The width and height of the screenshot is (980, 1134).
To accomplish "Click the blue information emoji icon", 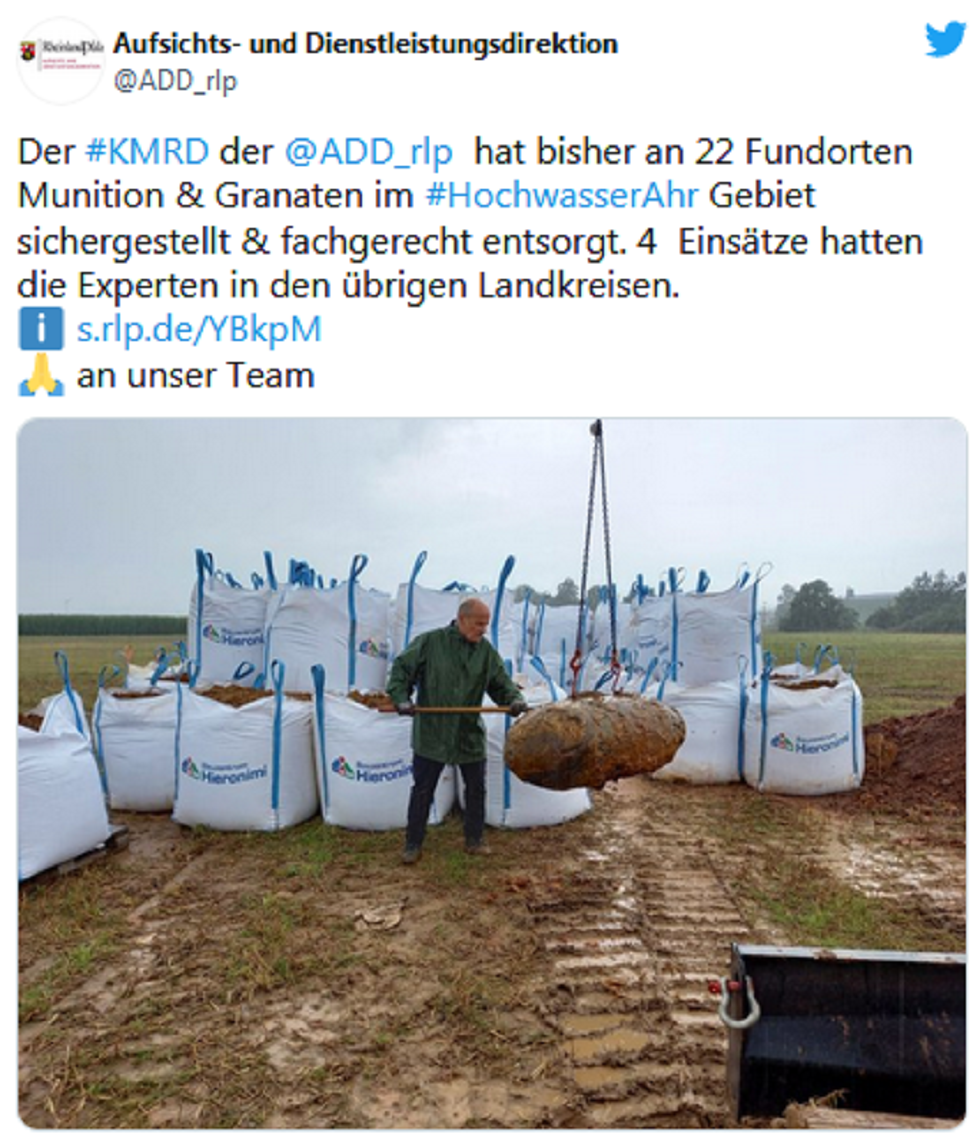I will click(x=41, y=328).
